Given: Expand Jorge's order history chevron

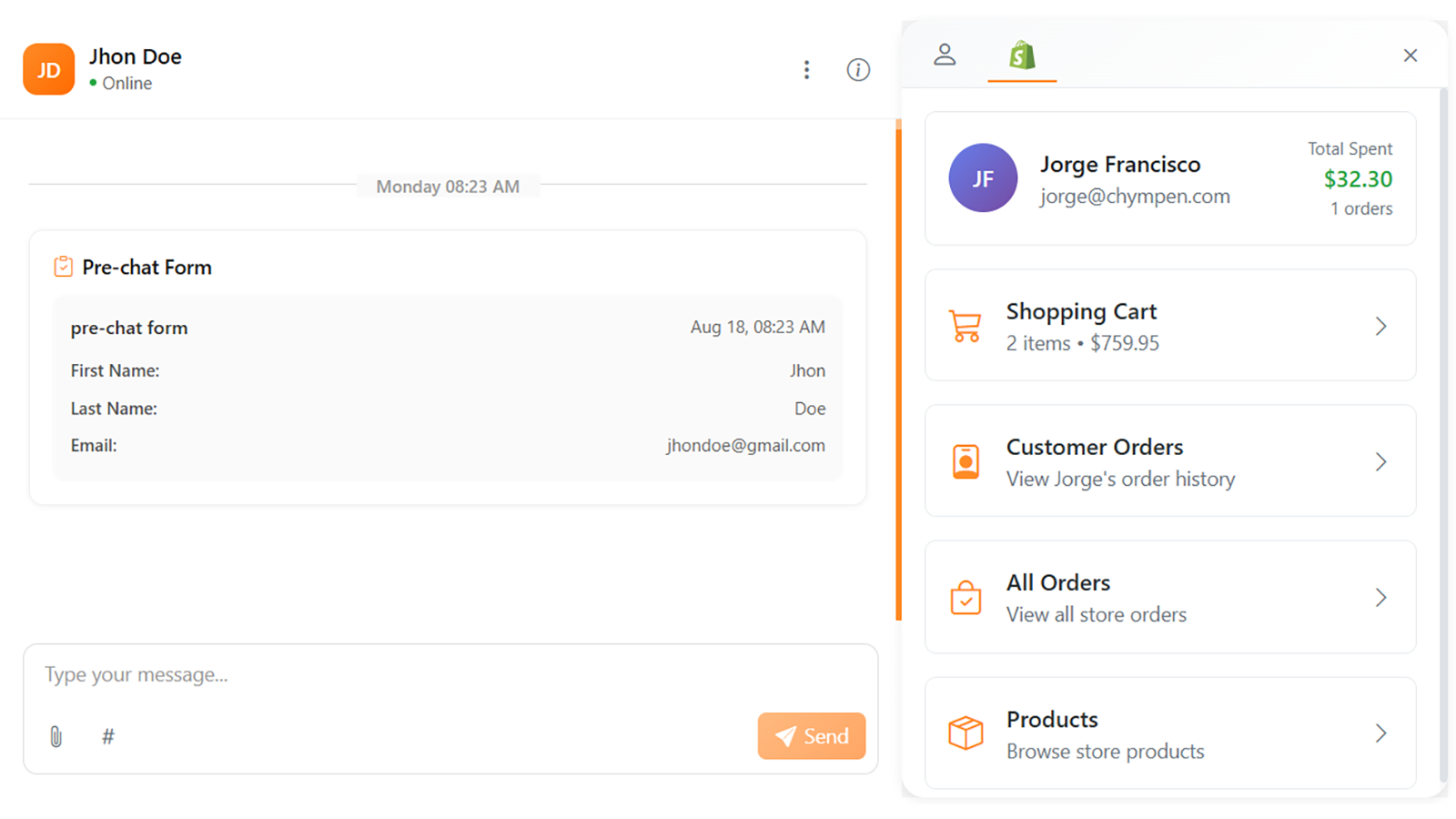Looking at the screenshot, I should pyautogui.click(x=1380, y=461).
